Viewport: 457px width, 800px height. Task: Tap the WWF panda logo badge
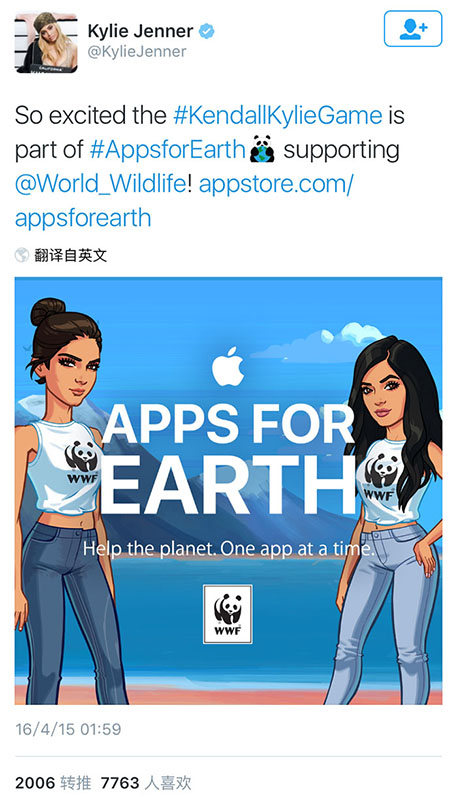227,614
